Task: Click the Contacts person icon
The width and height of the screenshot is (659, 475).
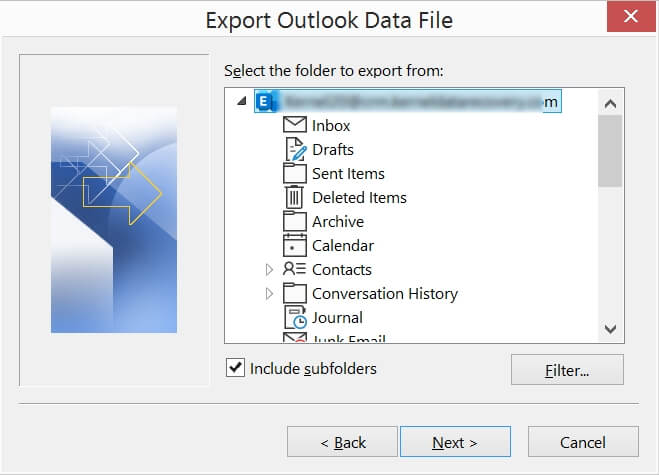Action: click(294, 269)
